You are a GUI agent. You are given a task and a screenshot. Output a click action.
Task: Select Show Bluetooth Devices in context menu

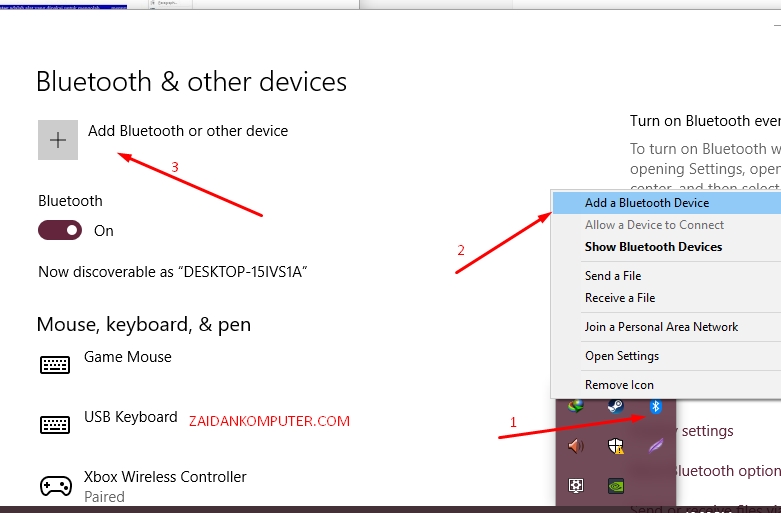[x=667, y=247]
